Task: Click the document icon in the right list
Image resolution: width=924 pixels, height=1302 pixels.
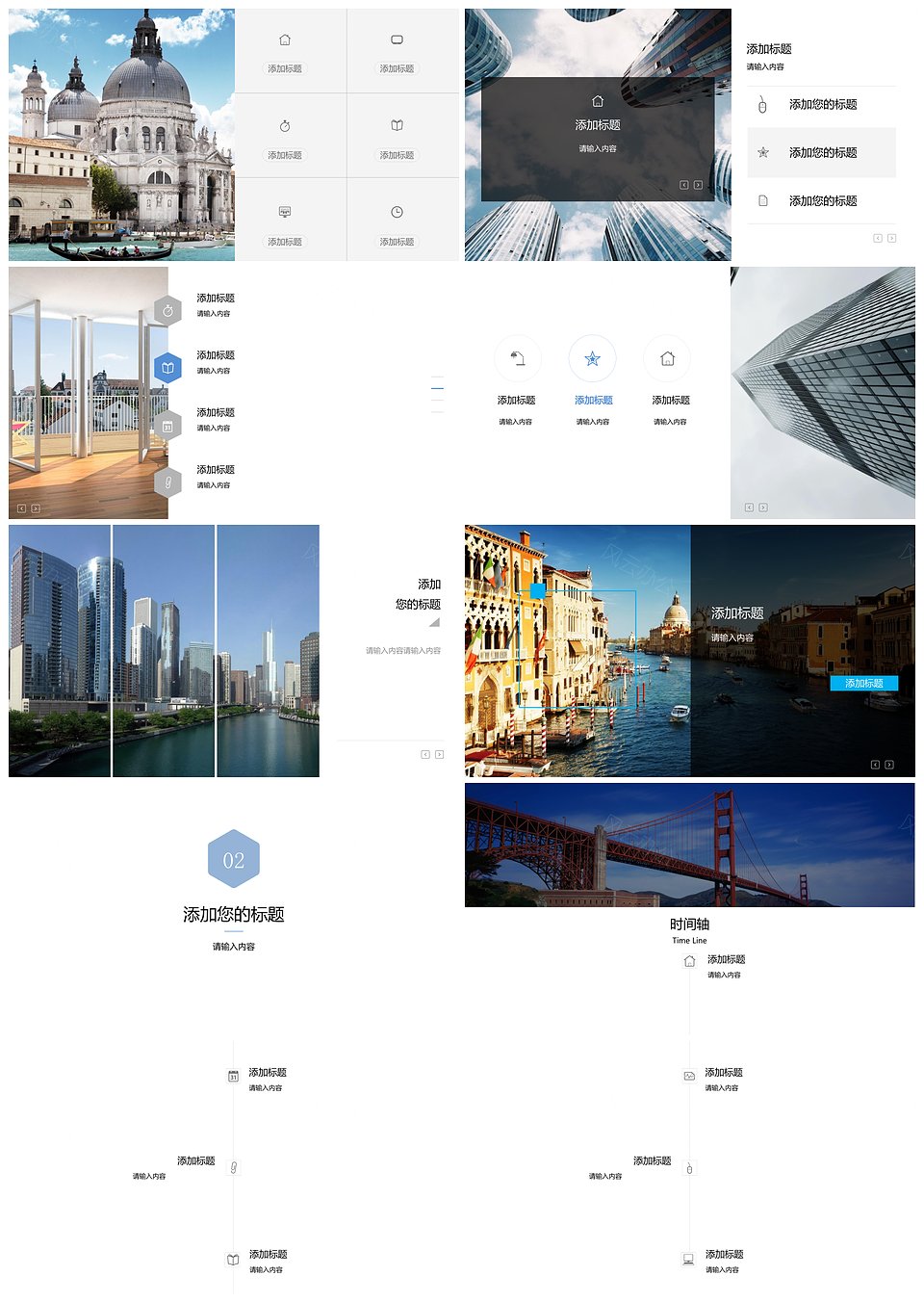Action: click(x=762, y=200)
